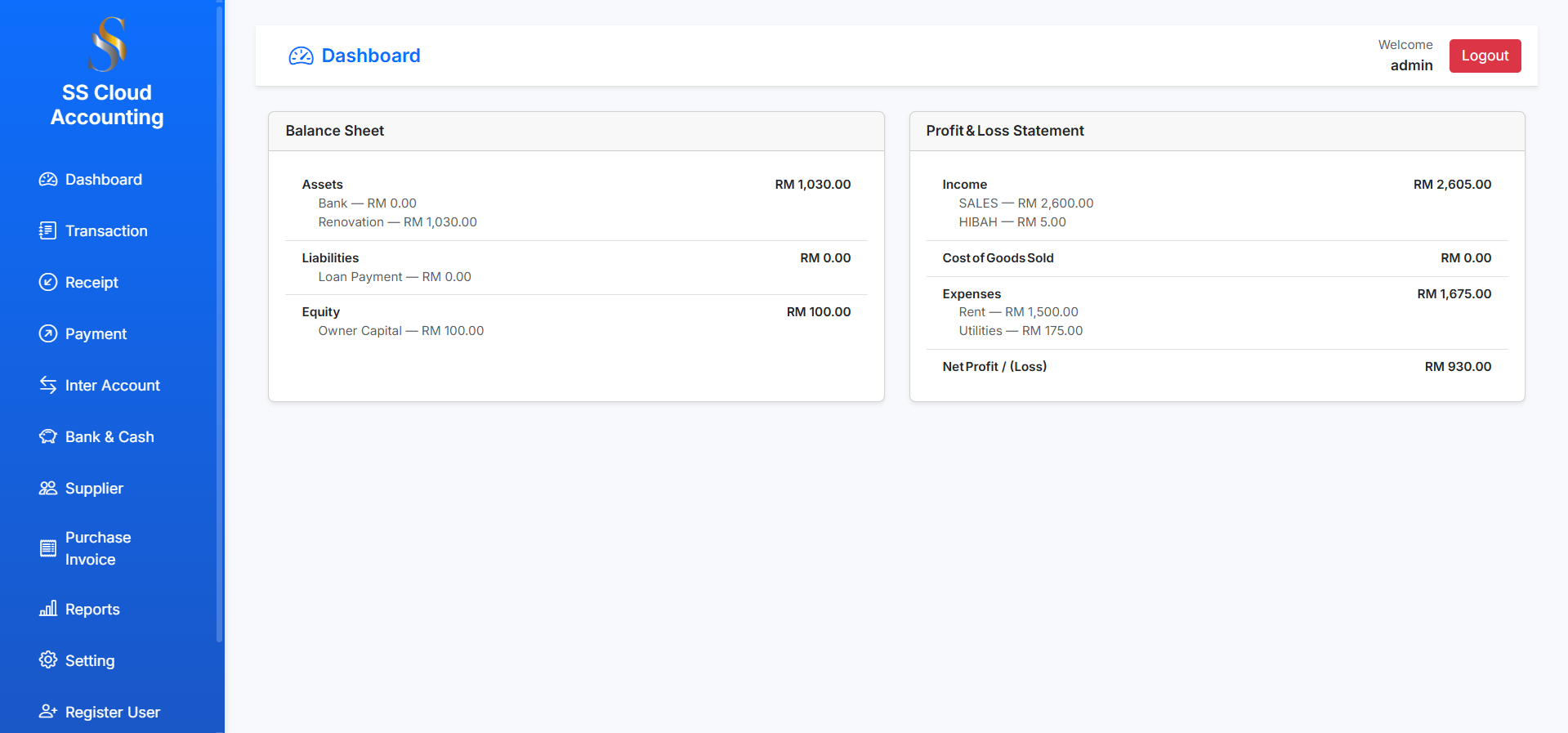Click the Reports bar chart icon
Image resolution: width=1568 pixels, height=733 pixels.
tap(48, 610)
